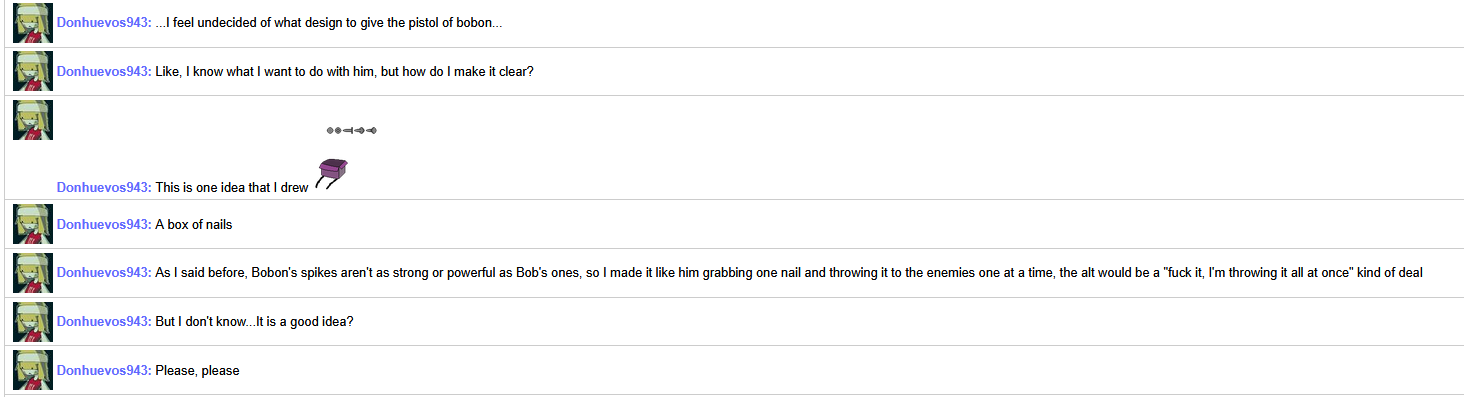
Task: View the small gray row of nails image
Action: [351, 130]
